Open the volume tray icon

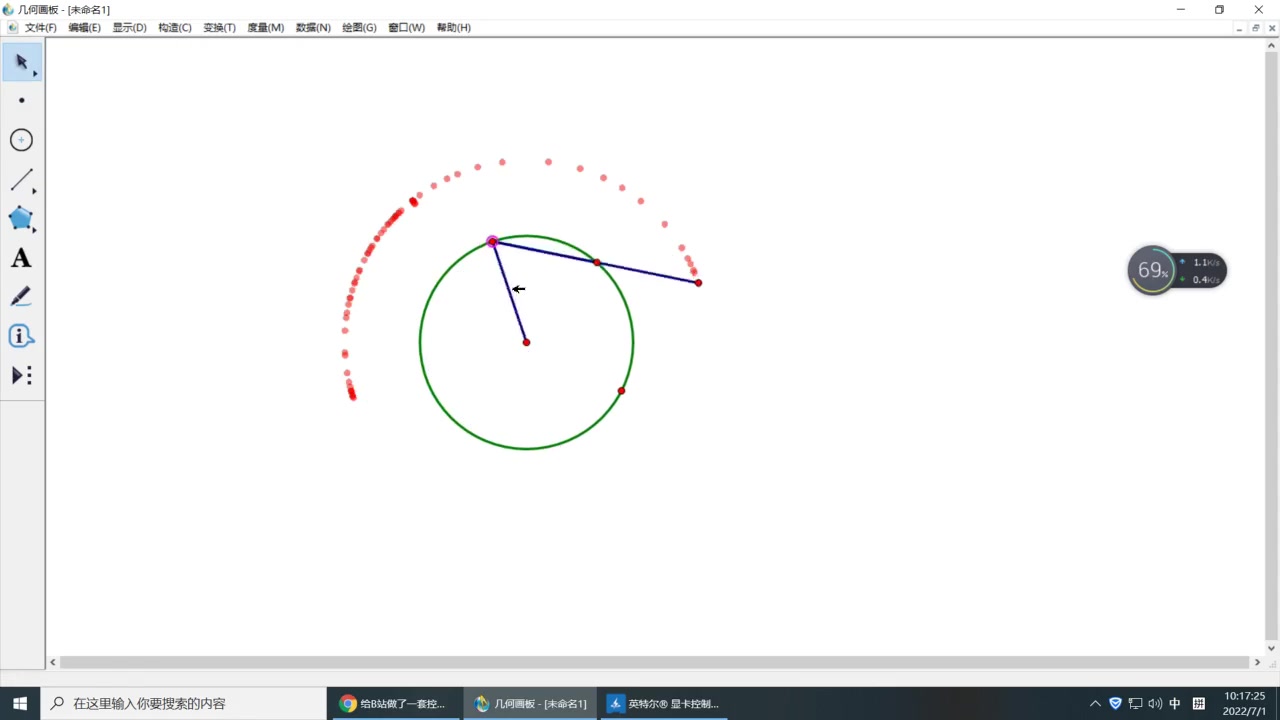coord(1155,703)
